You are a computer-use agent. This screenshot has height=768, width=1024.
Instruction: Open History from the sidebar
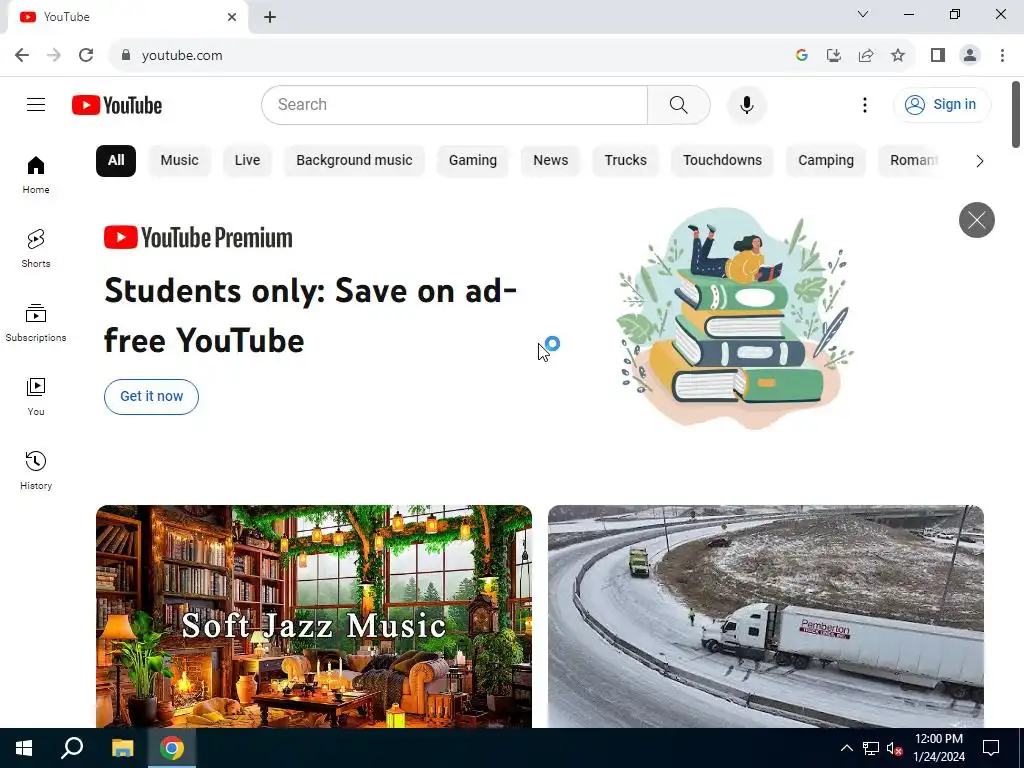[x=36, y=470]
